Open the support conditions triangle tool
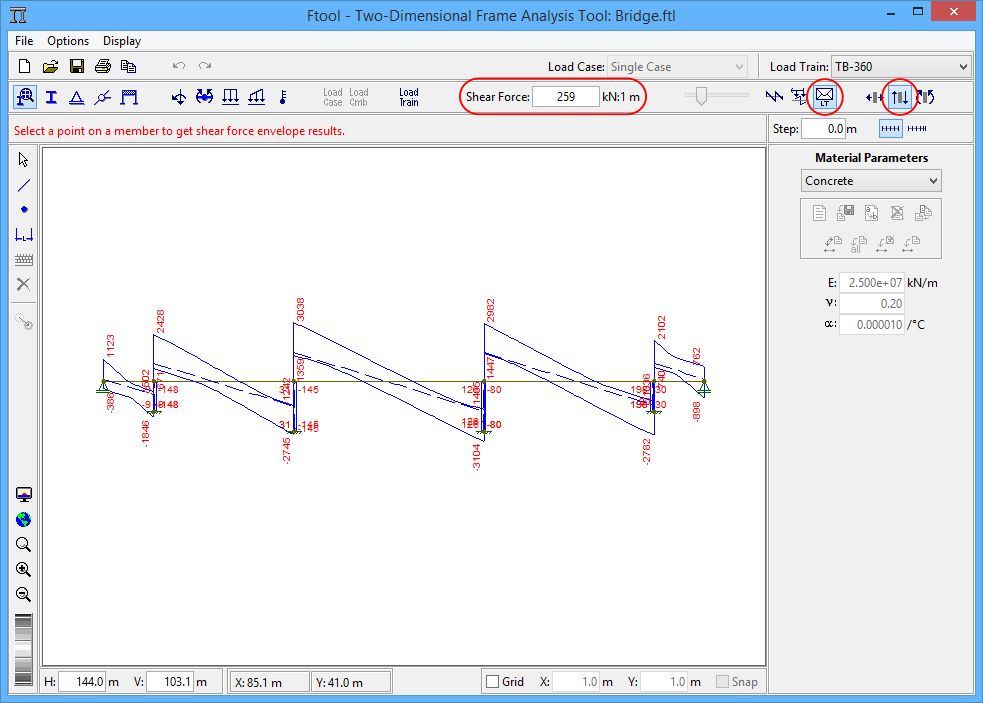This screenshot has height=703, width=983. [76, 97]
